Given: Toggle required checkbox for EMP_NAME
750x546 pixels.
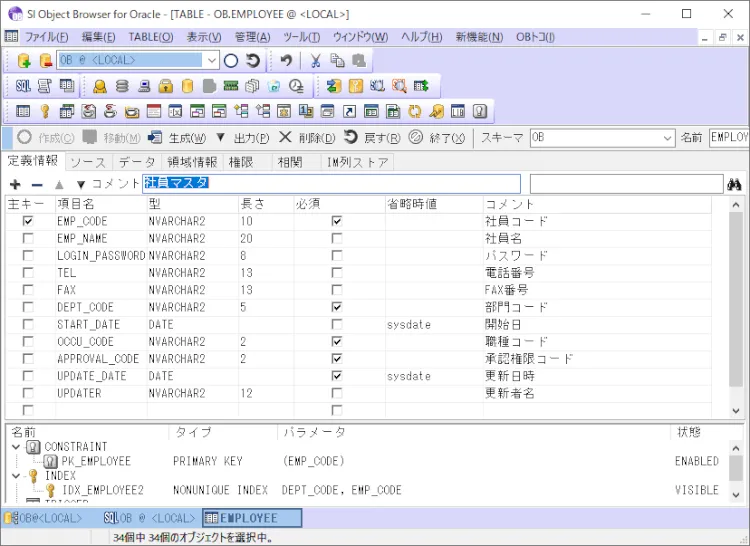Looking at the screenshot, I should click(337, 238).
